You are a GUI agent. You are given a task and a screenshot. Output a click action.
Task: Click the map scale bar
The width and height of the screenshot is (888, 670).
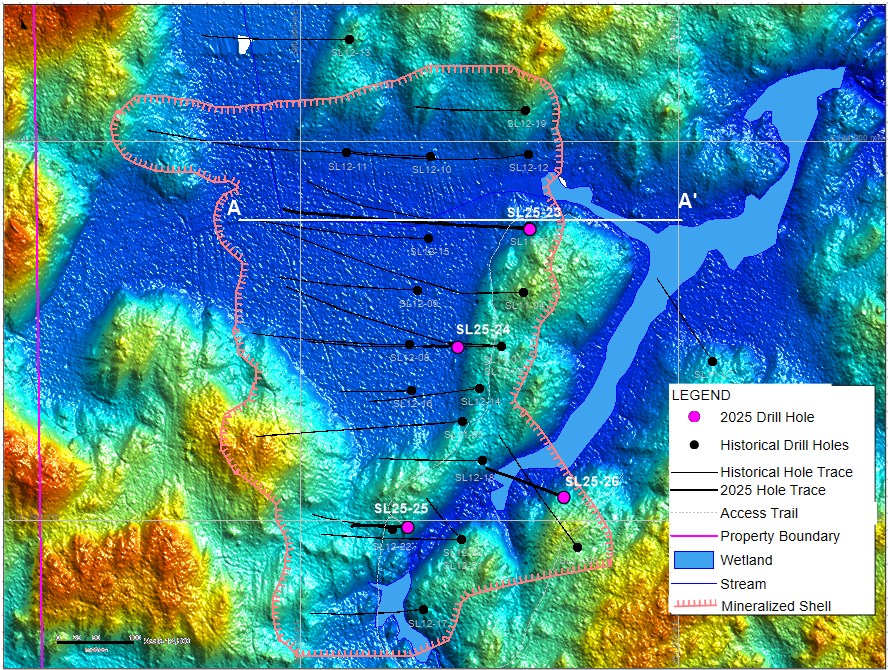95,637
